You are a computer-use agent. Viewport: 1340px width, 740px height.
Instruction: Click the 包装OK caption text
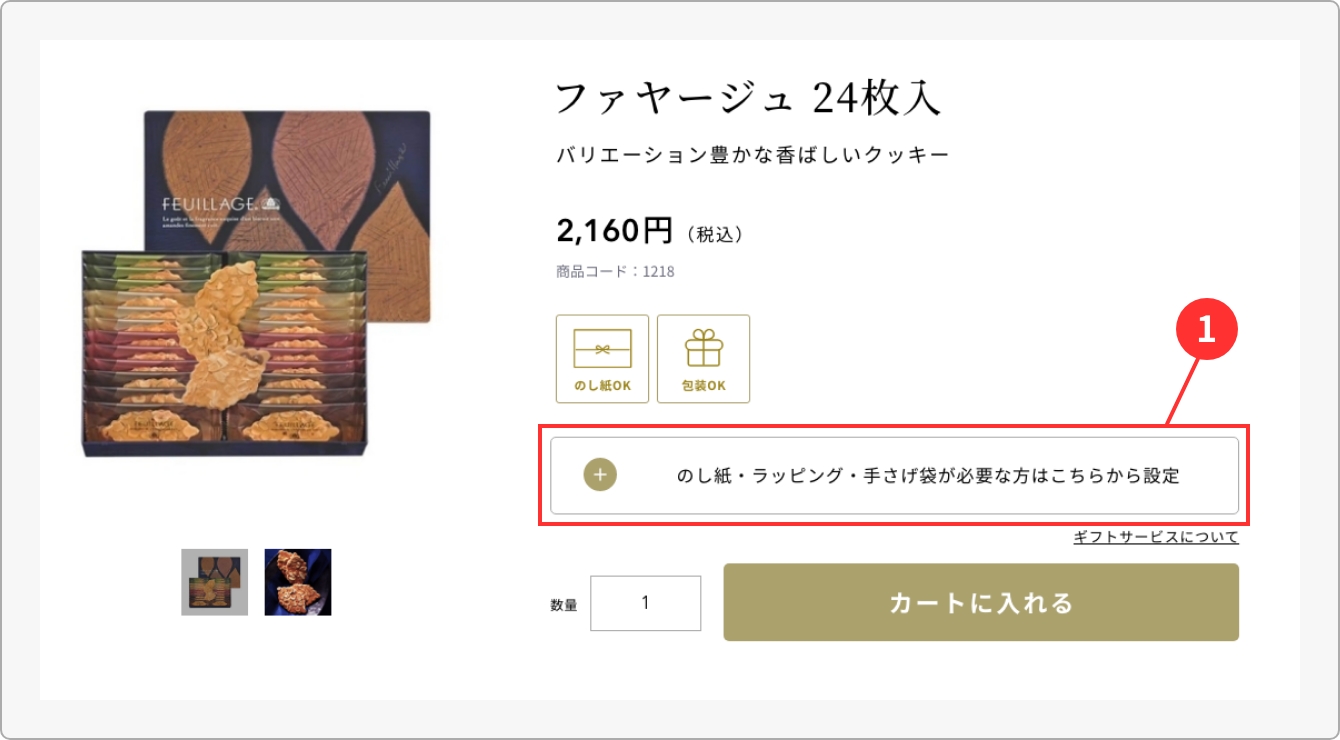[703, 386]
